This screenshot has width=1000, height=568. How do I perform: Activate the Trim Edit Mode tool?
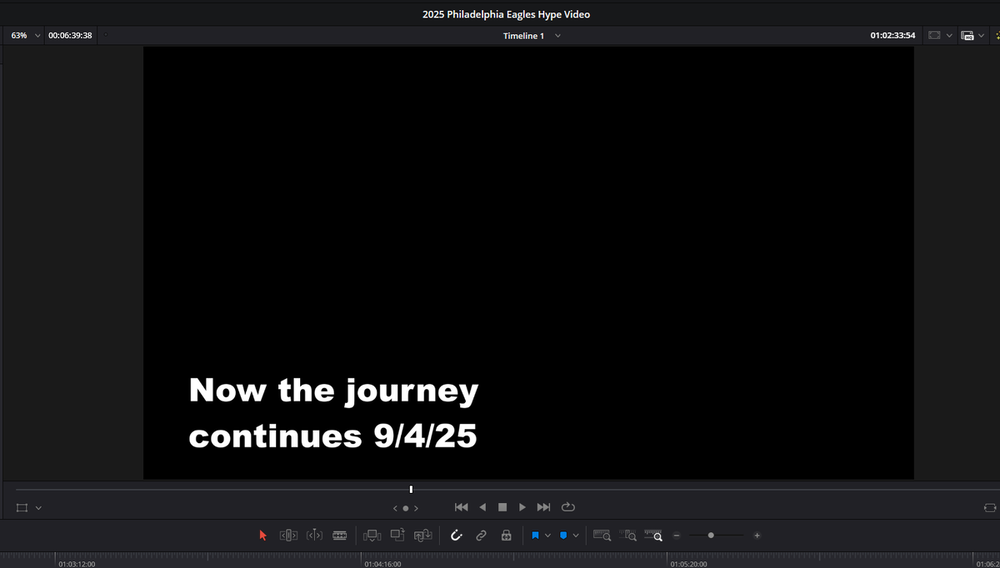[x=289, y=536]
